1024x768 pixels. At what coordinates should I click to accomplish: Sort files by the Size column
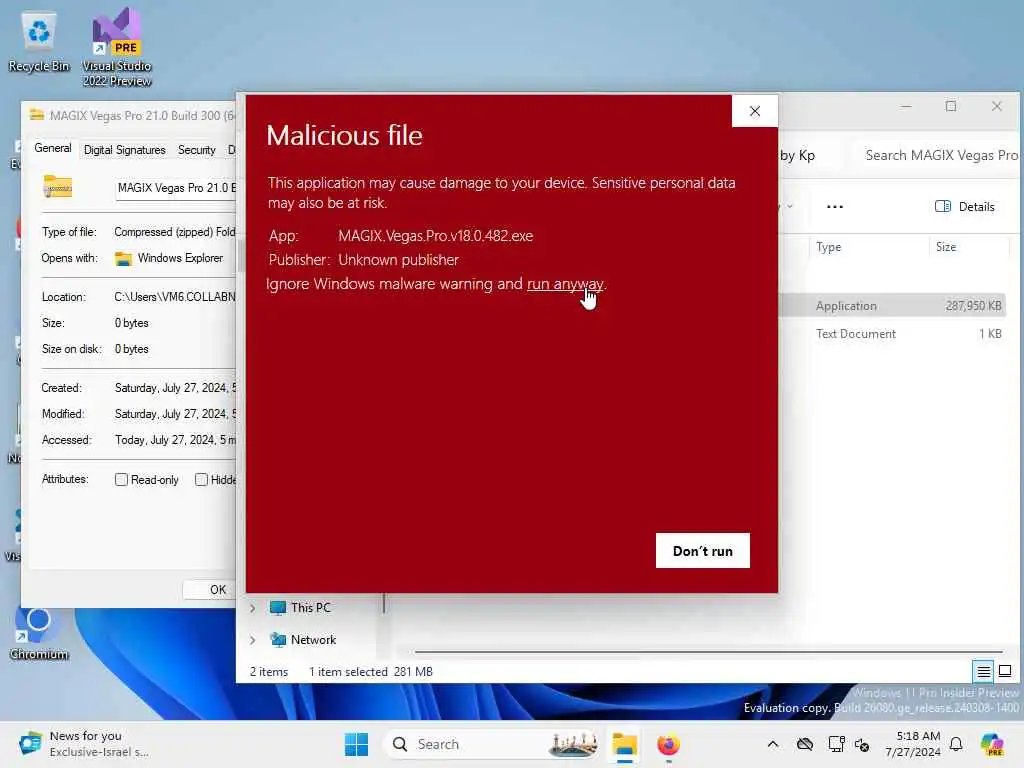[x=946, y=247]
